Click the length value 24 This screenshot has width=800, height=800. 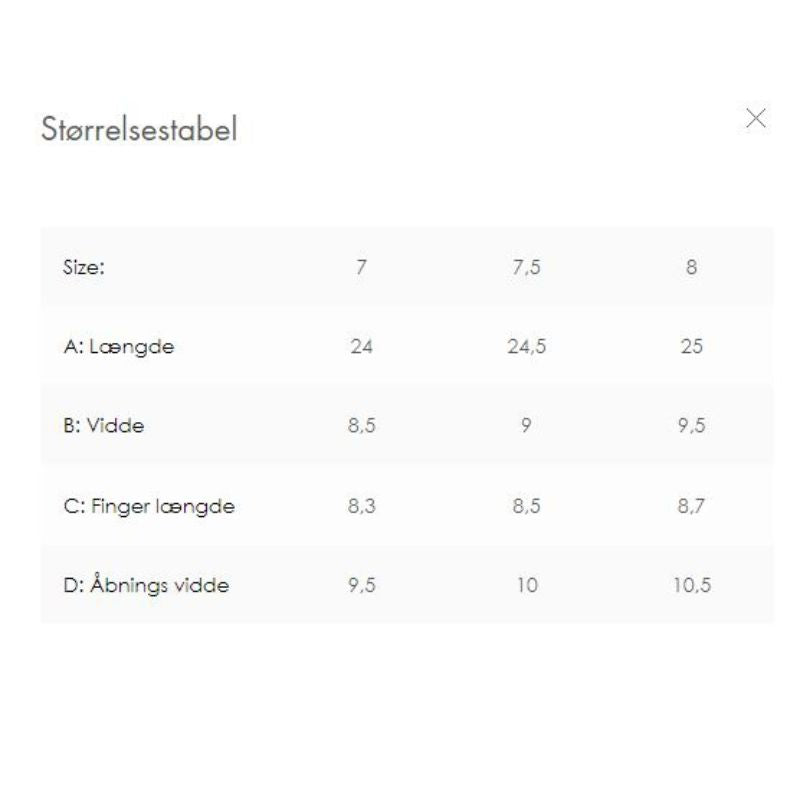coord(361,346)
